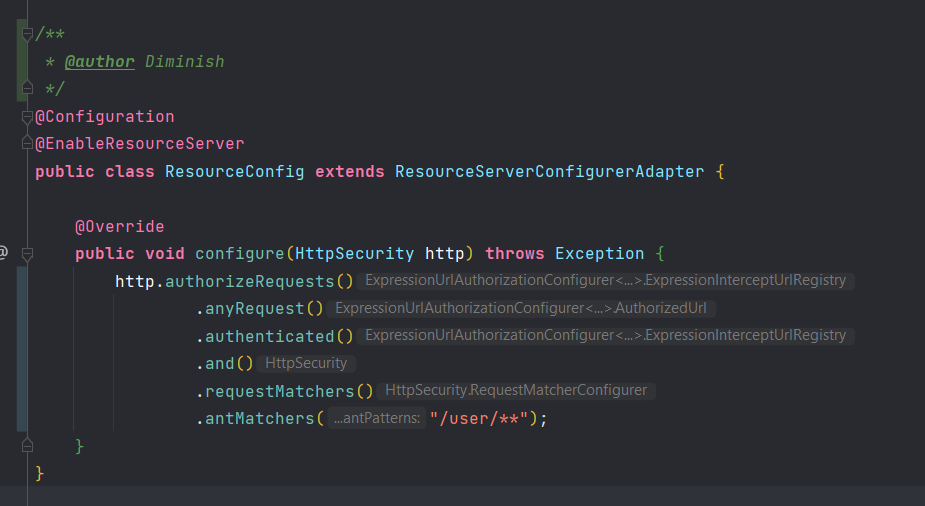This screenshot has width=925, height=506.
Task: Click the HttpSecurity parameter type in configure
Action: [354, 254]
